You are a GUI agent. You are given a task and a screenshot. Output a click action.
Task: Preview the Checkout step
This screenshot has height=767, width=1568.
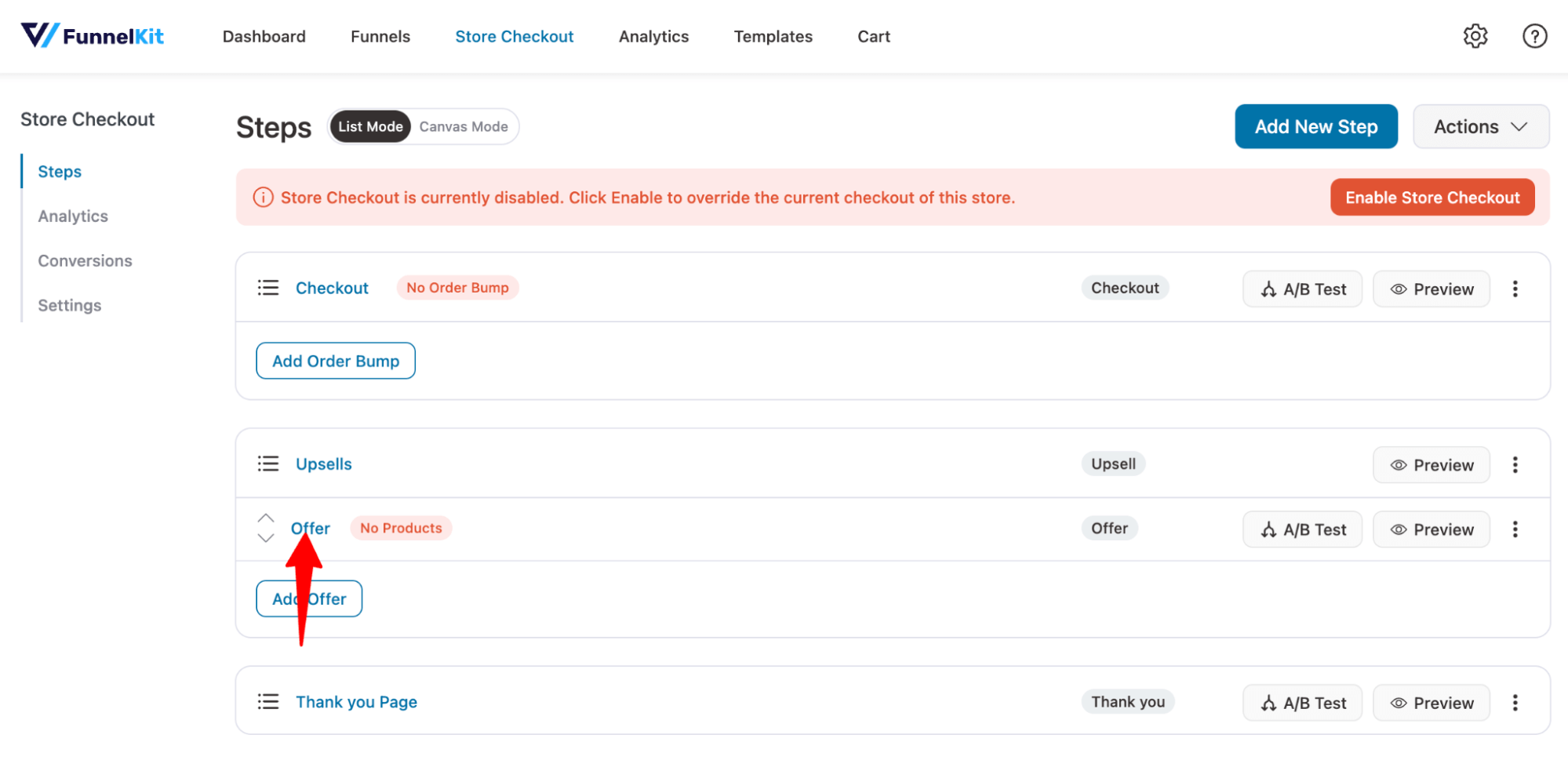pos(1432,289)
